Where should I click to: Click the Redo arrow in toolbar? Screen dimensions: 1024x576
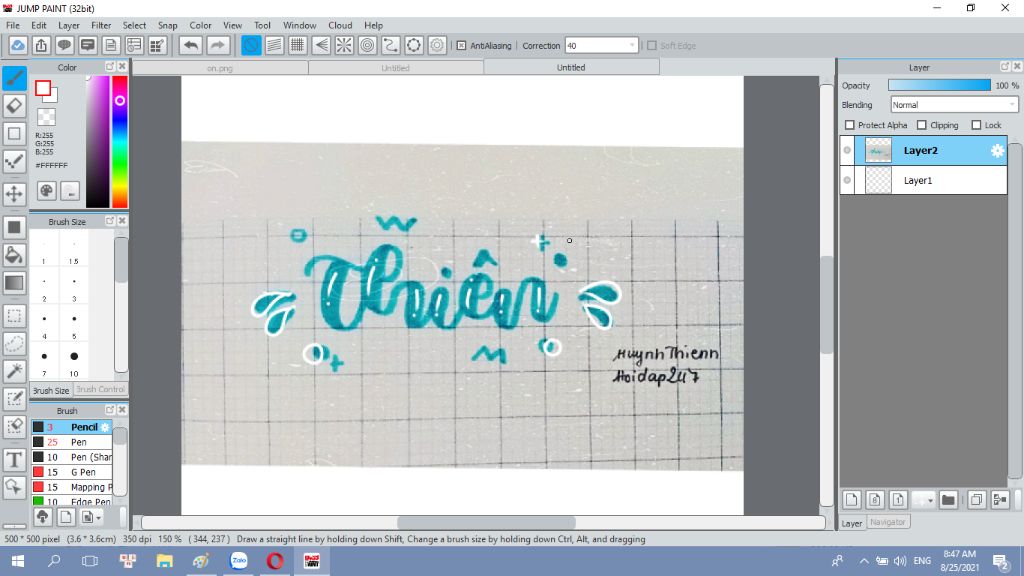[218, 45]
